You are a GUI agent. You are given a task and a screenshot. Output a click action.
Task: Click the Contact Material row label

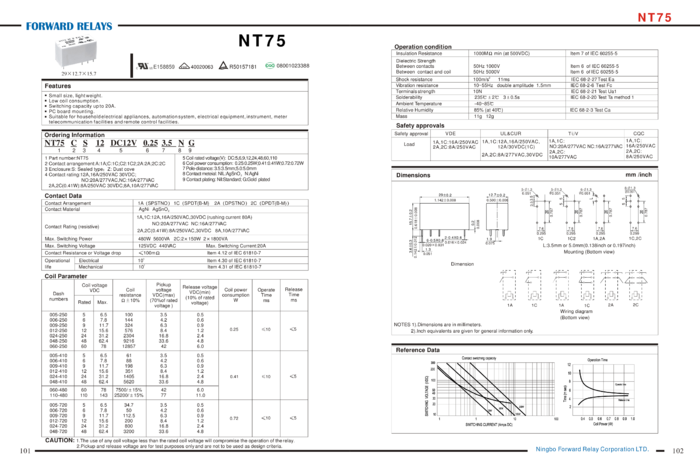[x=62, y=209]
